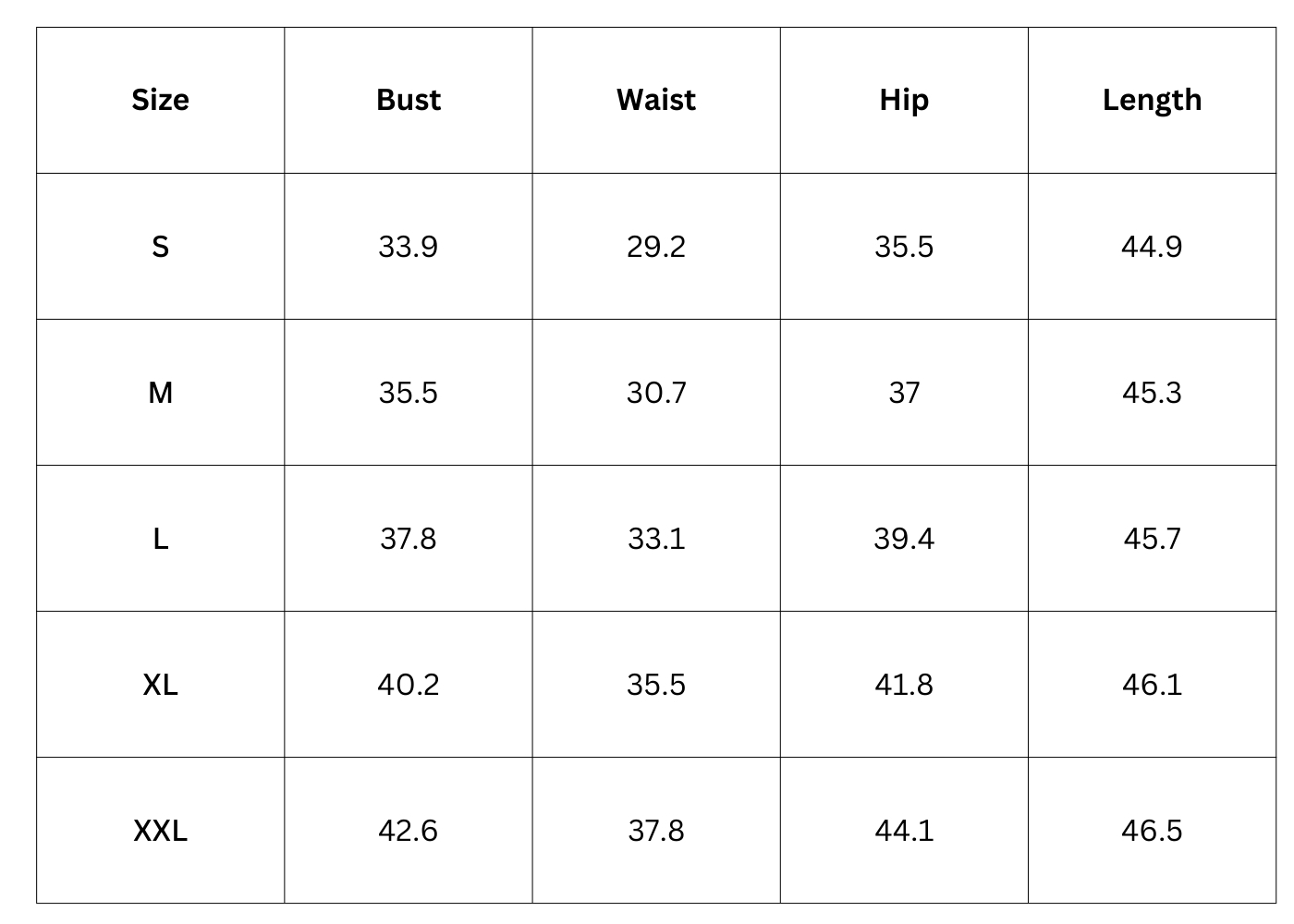Screen dimensions: 1294x924
Task: Select the L size row label
Action: pos(160,539)
